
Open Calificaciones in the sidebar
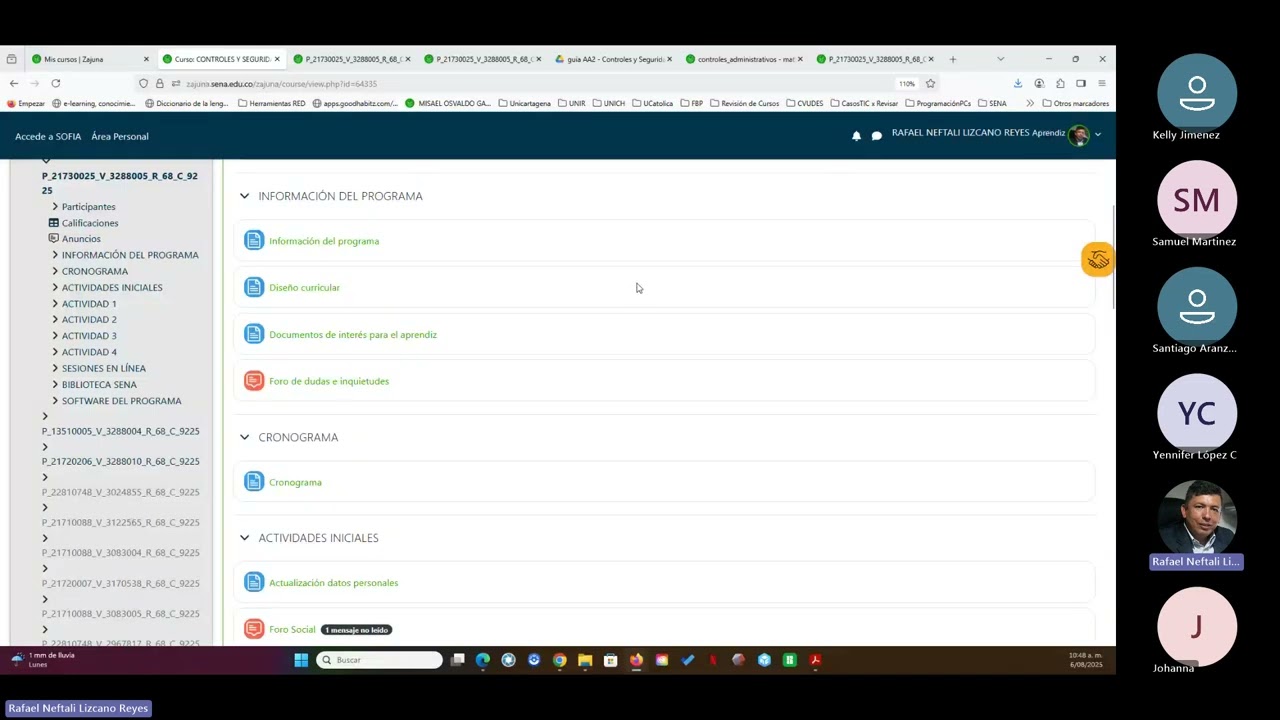pos(90,223)
